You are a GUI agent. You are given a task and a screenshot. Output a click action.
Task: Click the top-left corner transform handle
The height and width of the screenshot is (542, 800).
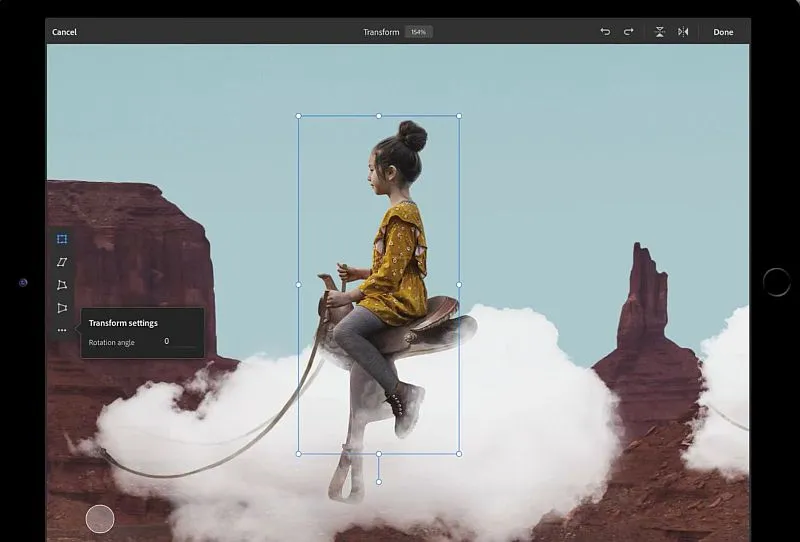tap(299, 116)
